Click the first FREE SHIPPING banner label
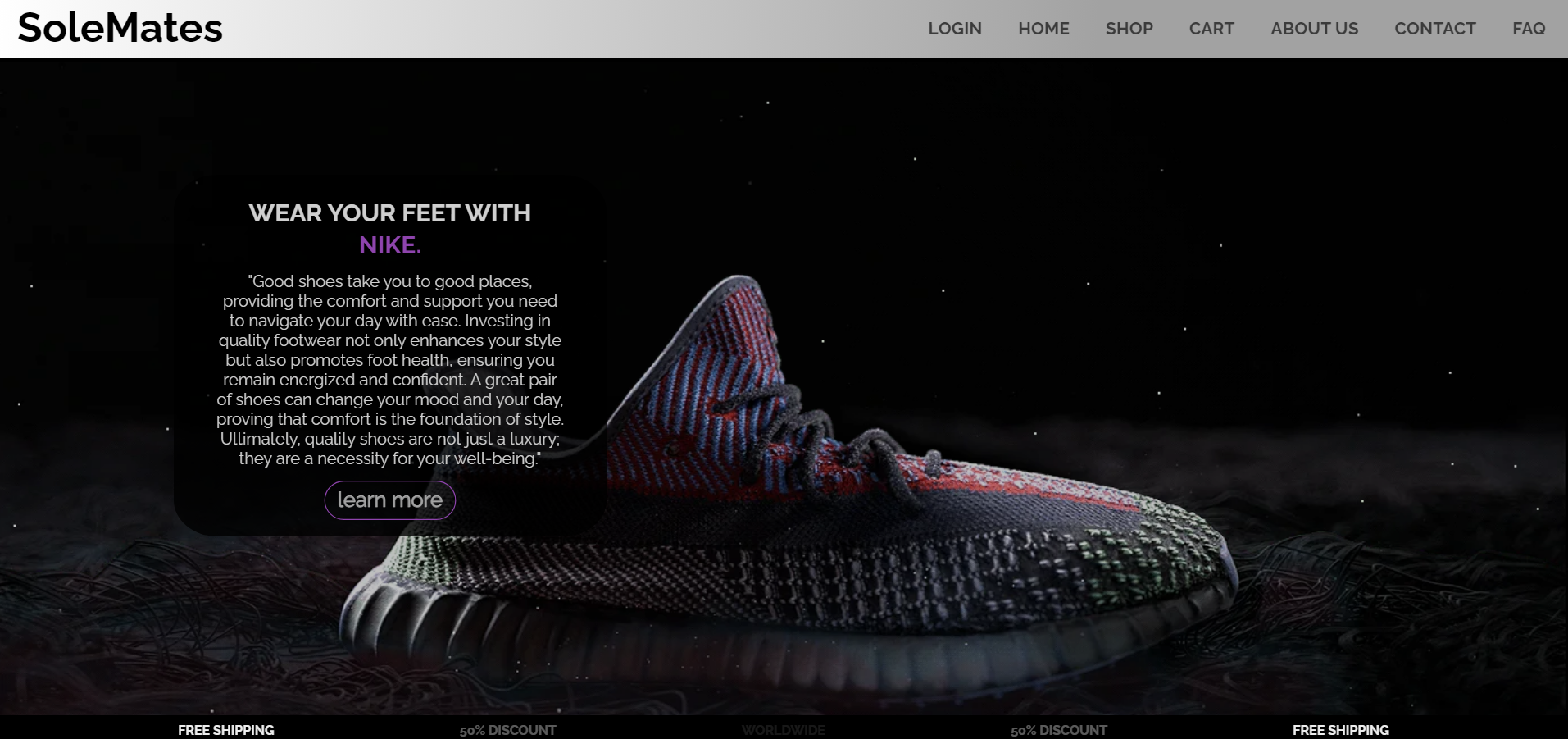 pos(226,730)
